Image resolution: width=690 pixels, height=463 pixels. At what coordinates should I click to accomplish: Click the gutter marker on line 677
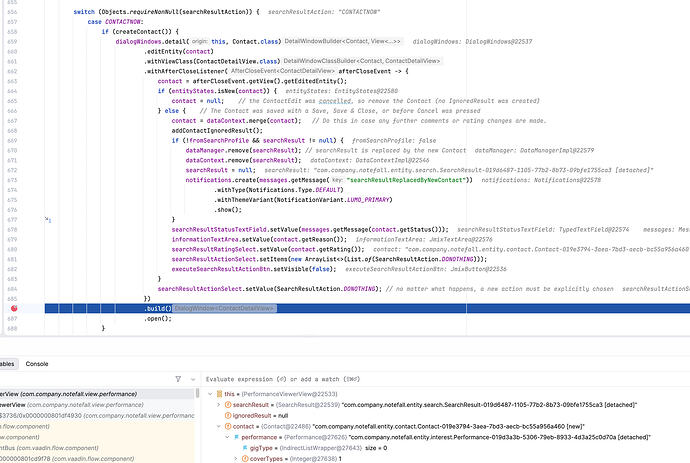tap(48, 219)
